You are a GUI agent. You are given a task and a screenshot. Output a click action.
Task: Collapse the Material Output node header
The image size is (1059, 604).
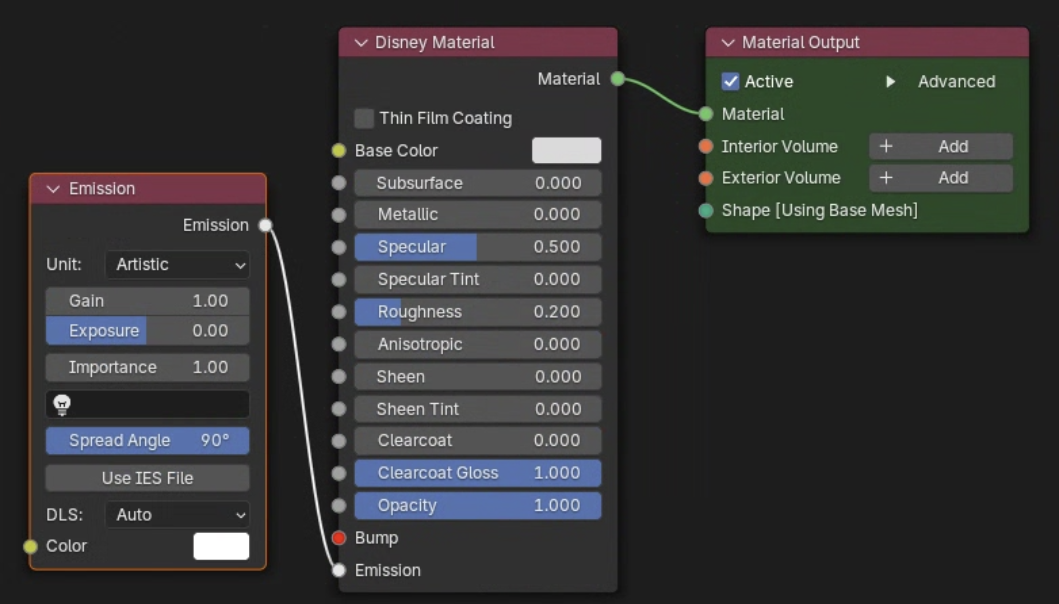click(728, 43)
